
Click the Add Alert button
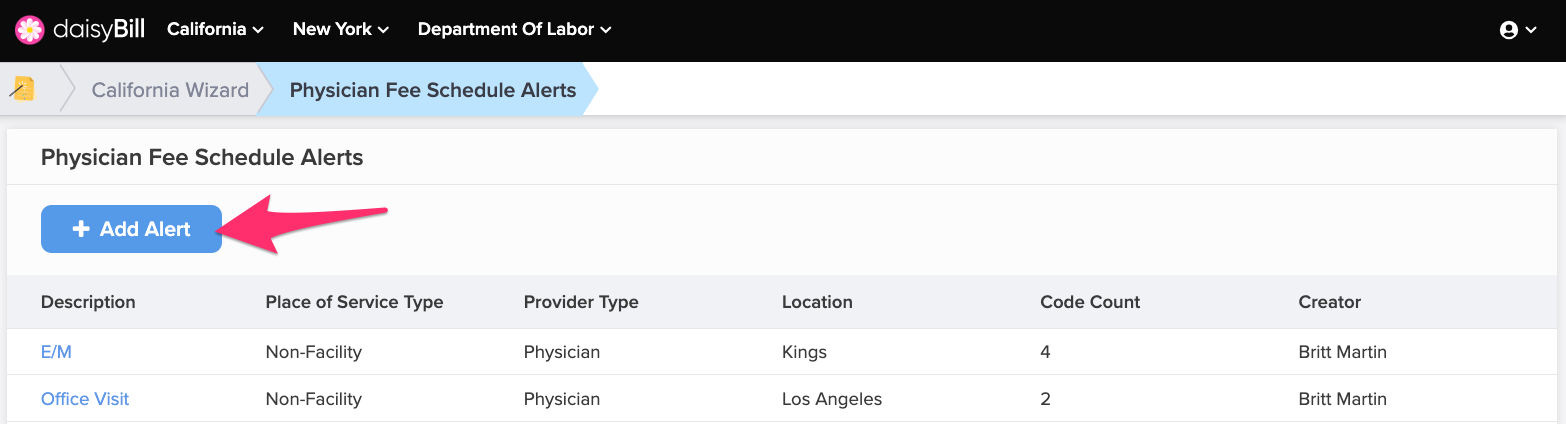pyautogui.click(x=131, y=229)
